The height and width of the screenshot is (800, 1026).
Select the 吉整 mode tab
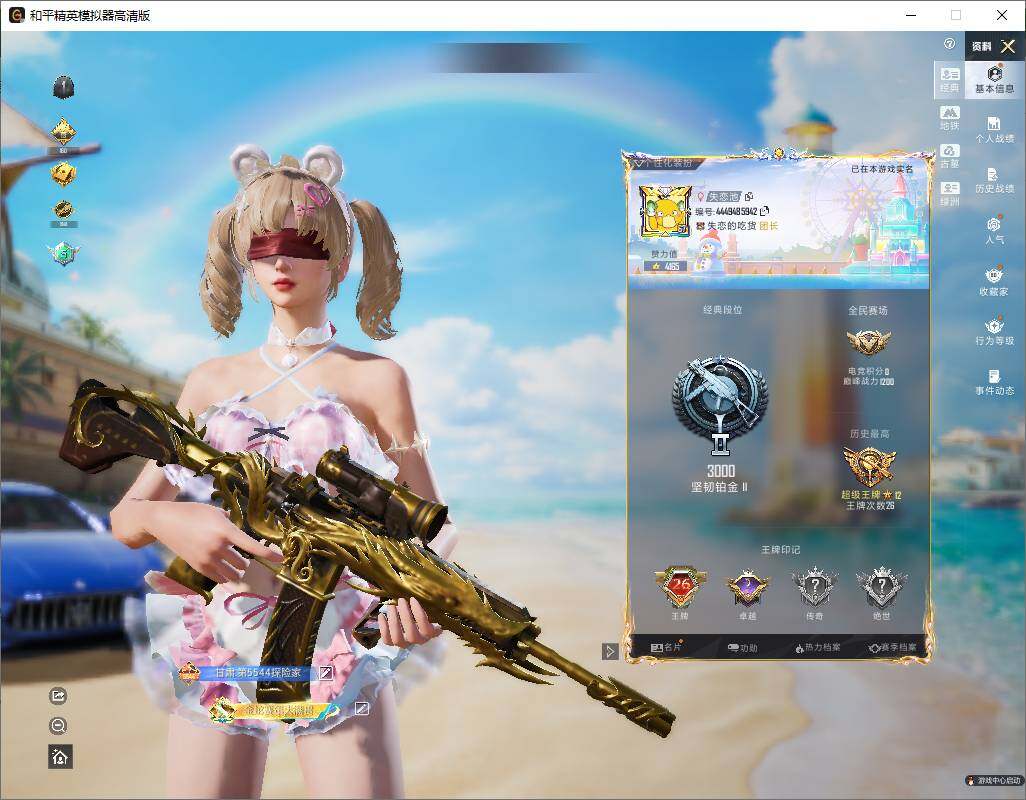tap(949, 156)
